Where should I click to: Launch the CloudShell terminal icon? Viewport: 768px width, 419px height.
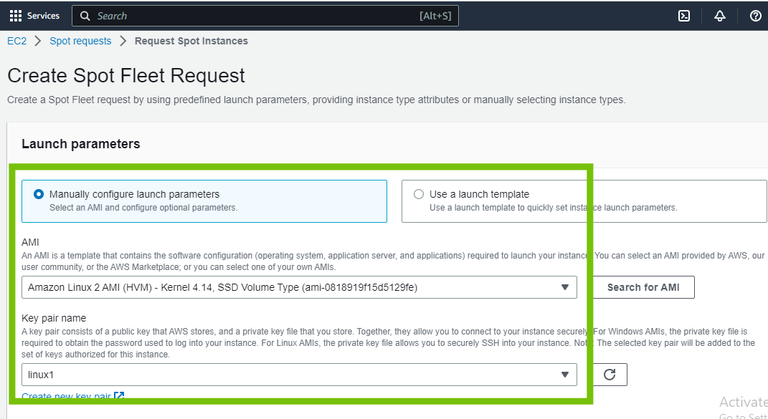684,16
